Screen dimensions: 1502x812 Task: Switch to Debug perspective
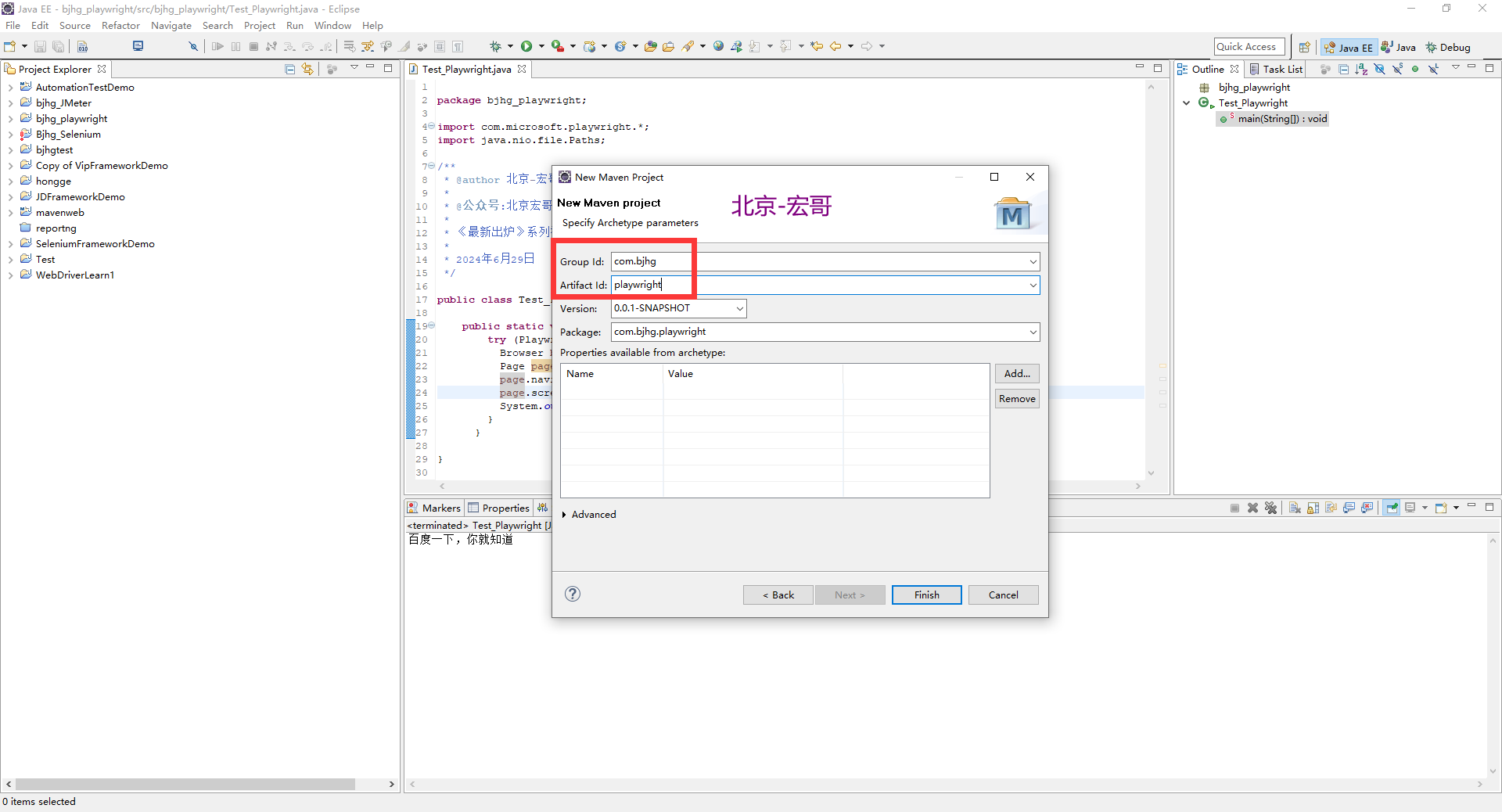coord(1448,48)
